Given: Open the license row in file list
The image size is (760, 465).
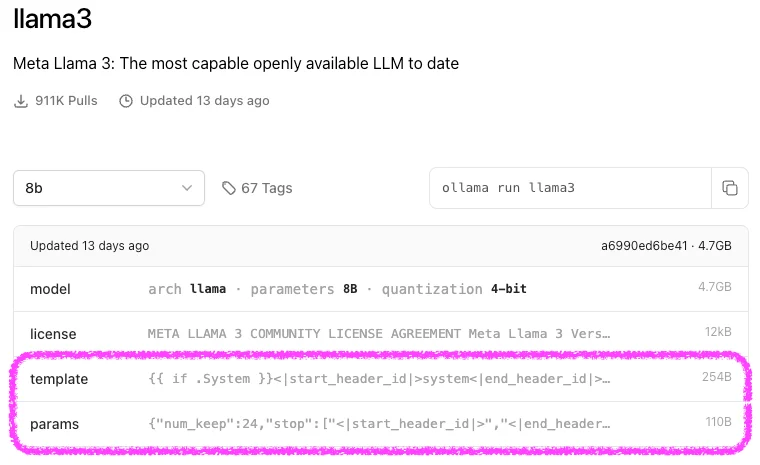Looking at the screenshot, I should click(53, 334).
